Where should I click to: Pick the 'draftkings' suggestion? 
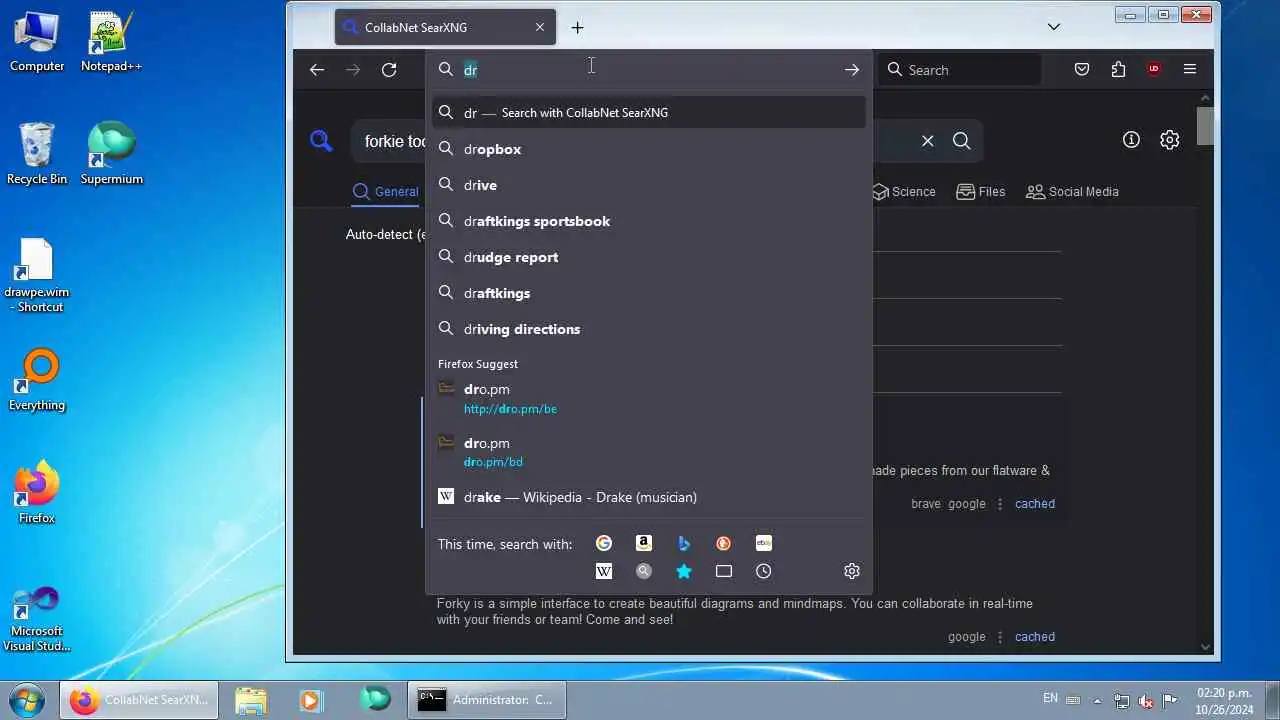point(649,293)
